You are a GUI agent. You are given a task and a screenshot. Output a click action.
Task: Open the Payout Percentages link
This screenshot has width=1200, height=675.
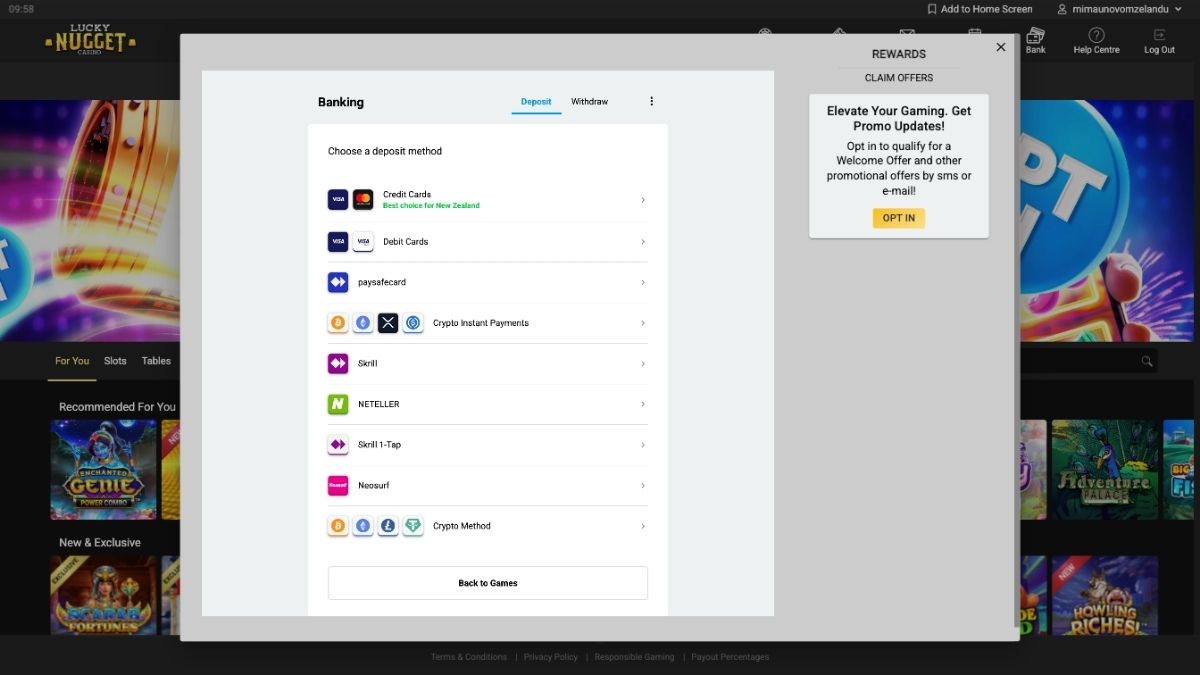coord(730,657)
